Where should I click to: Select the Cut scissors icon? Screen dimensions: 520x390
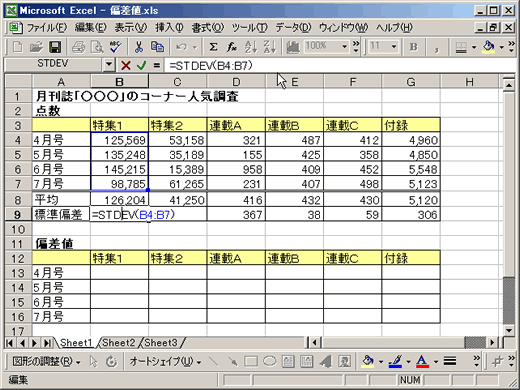click(139, 47)
